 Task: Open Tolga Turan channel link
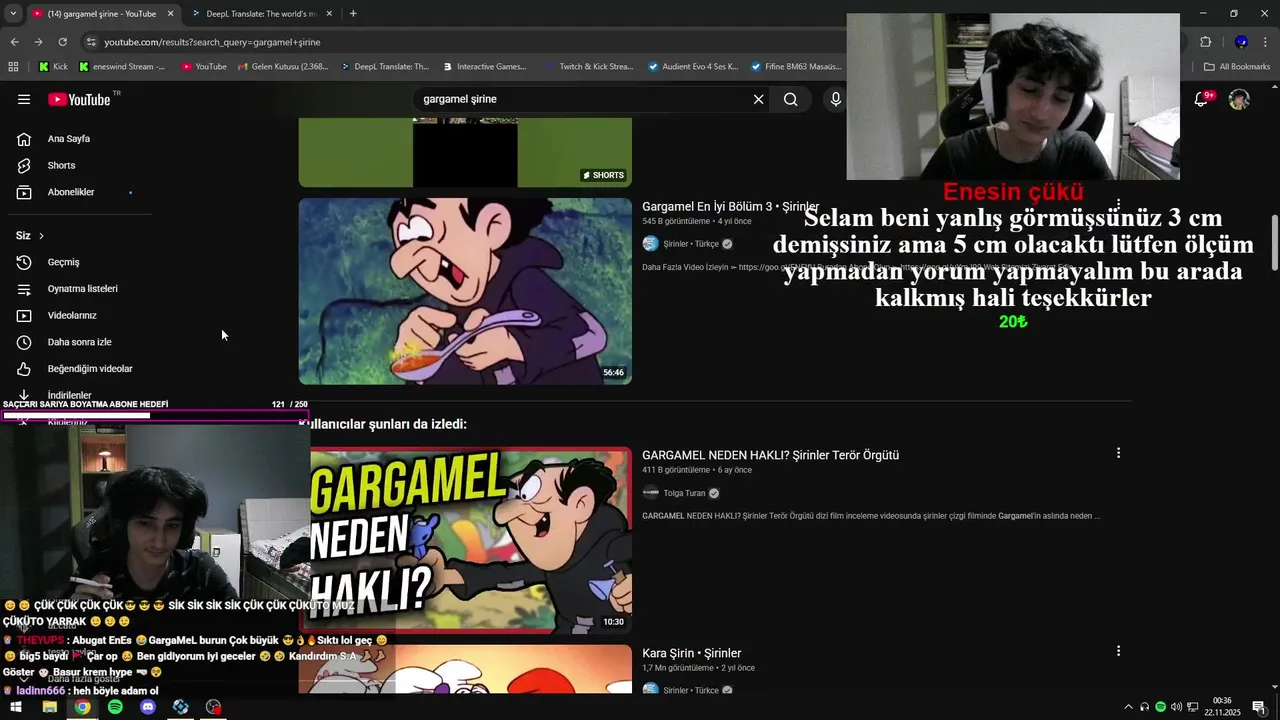tap(684, 493)
